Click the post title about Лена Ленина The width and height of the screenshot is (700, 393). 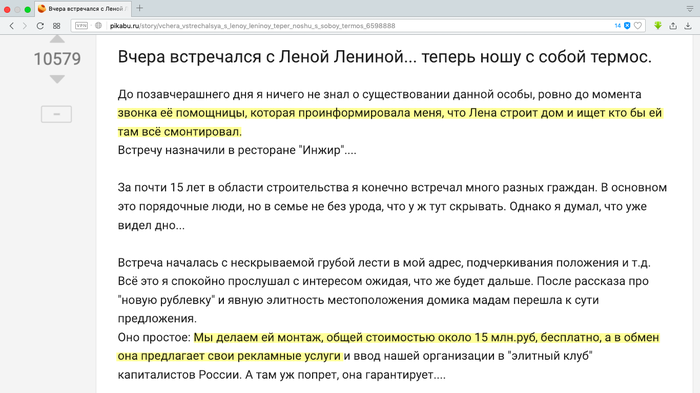[x=384, y=57]
